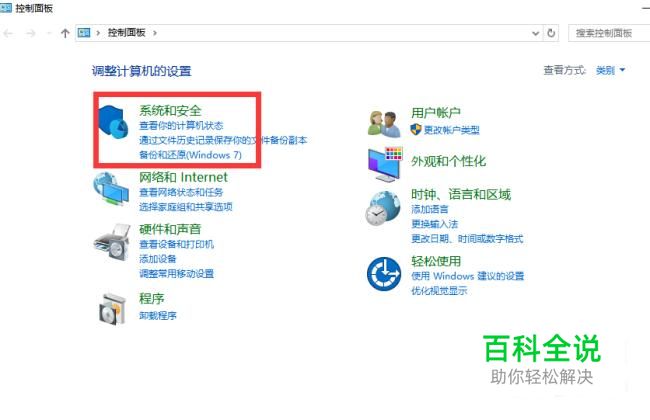Click the Appearance and Personalization monitor icon
The height and width of the screenshot is (420, 650).
coord(385,165)
